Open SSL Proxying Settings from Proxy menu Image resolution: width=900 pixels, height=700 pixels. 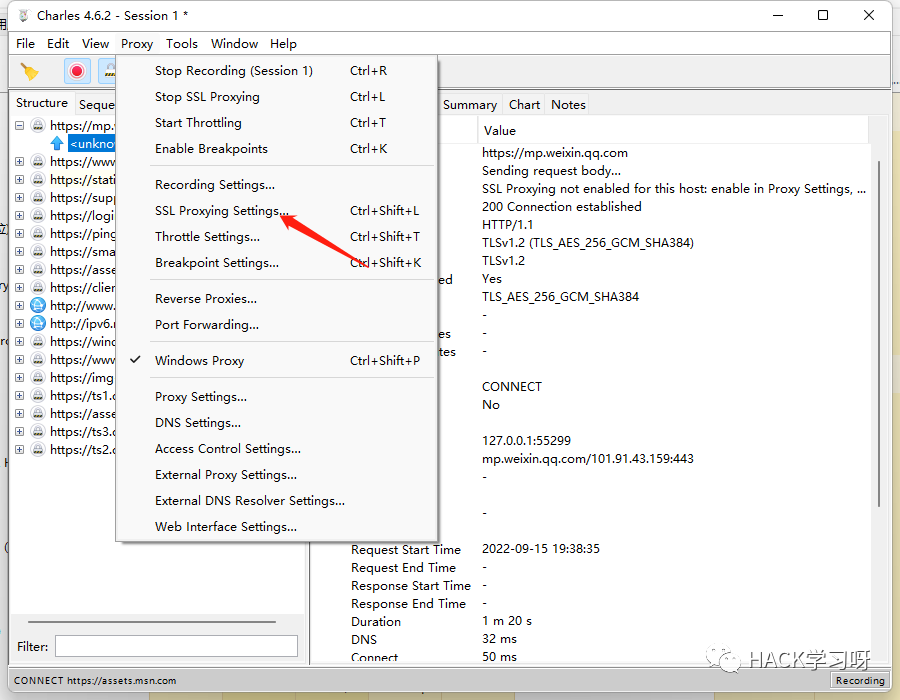pos(276,211)
